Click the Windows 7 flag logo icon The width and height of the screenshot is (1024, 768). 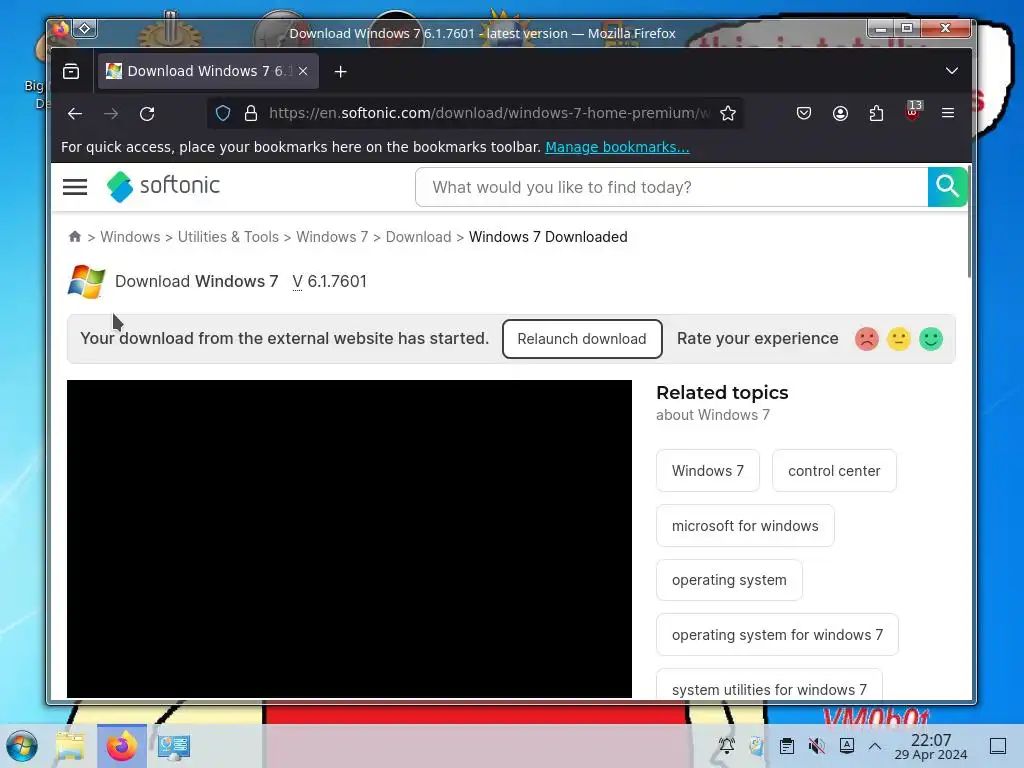point(86,281)
